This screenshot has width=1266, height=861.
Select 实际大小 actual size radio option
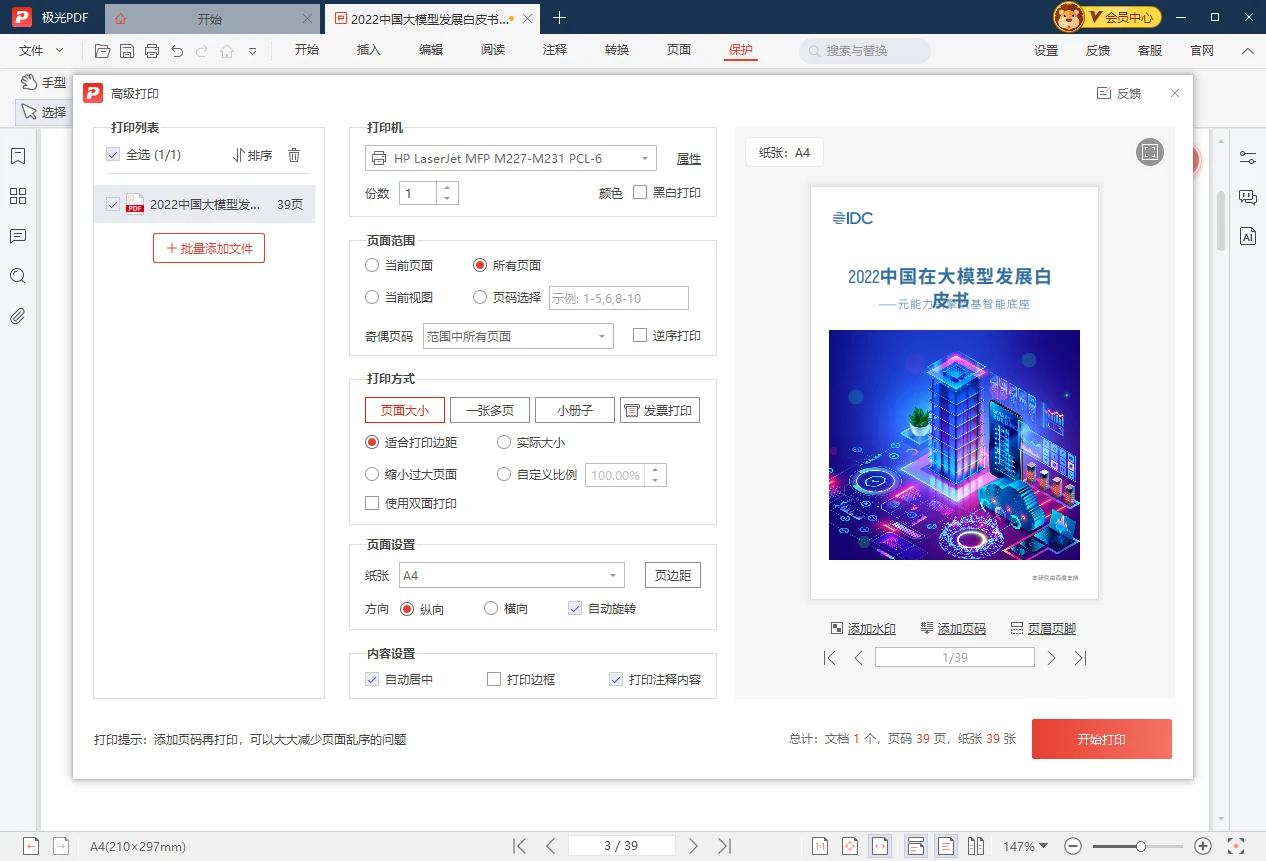[503, 441]
